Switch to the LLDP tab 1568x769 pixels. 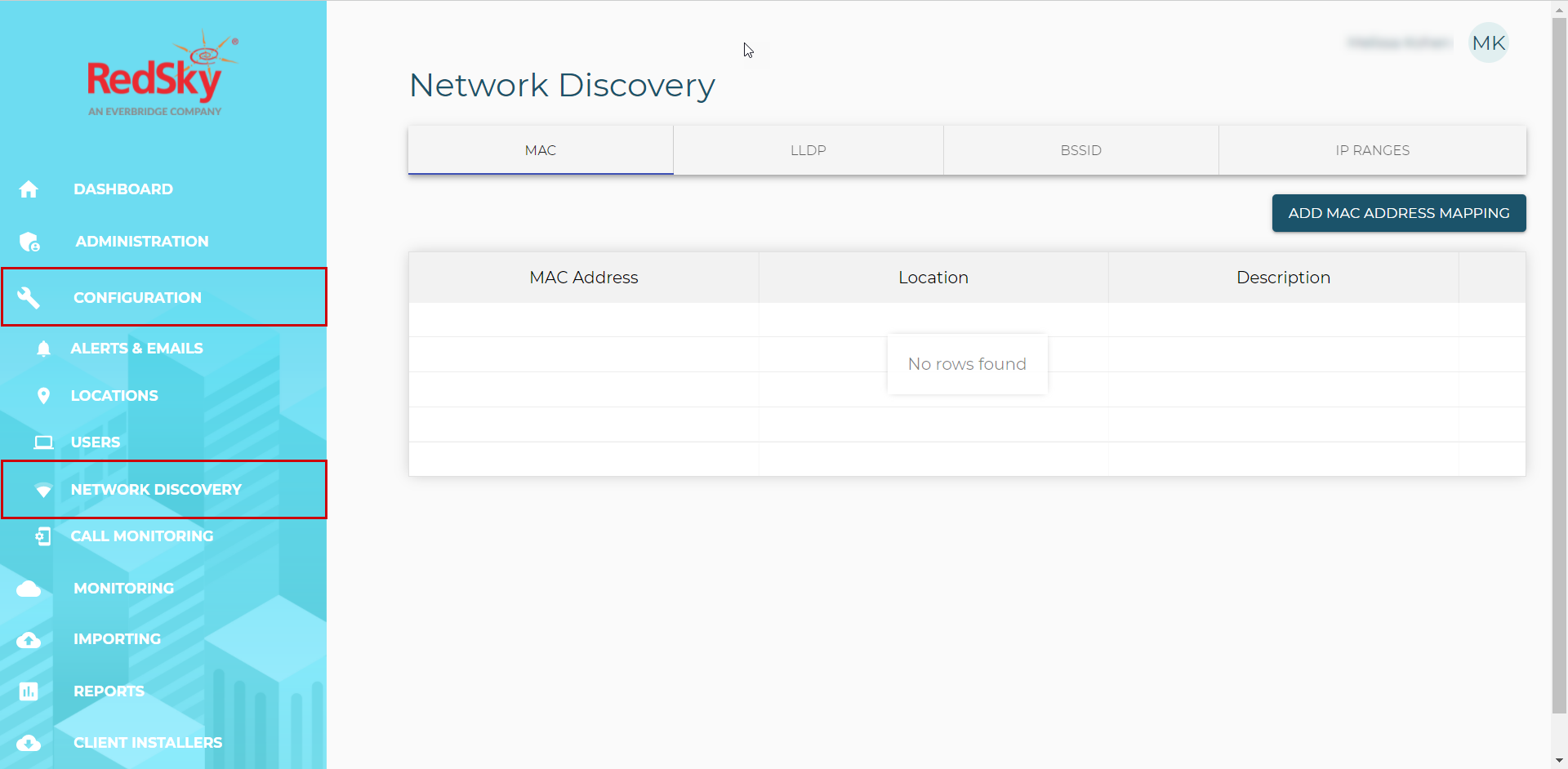[x=808, y=150]
